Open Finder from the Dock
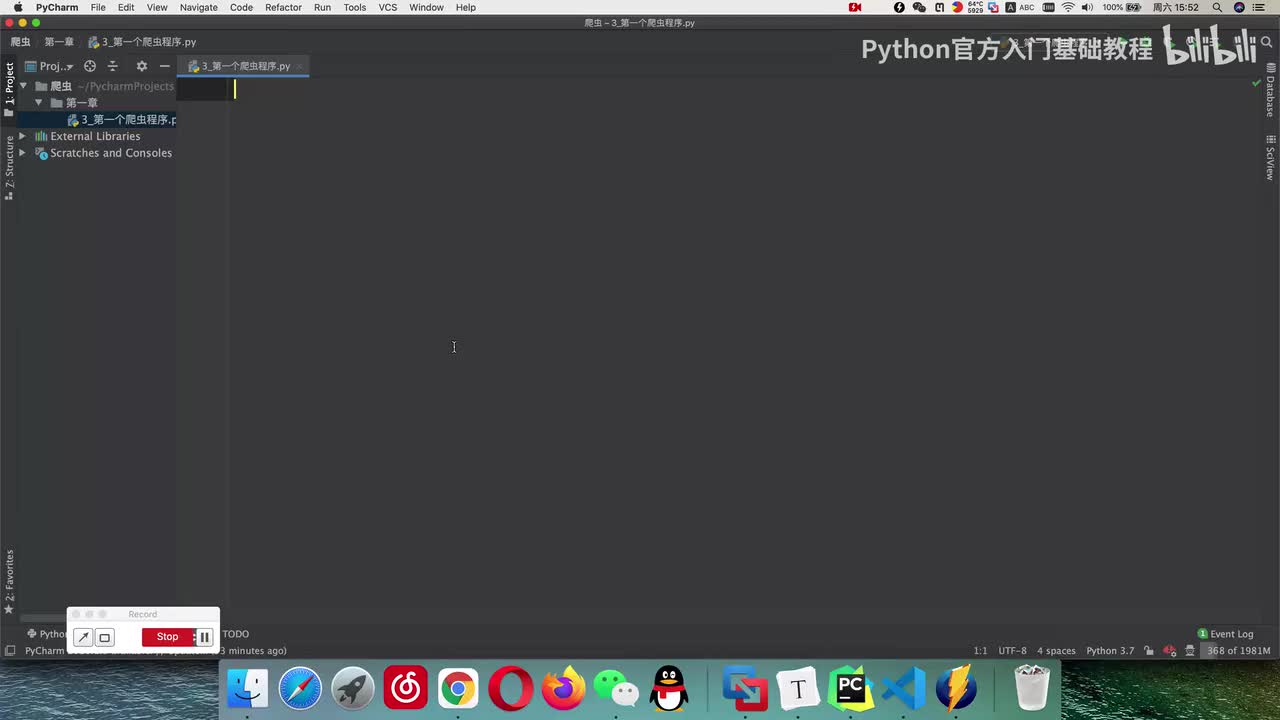Image resolution: width=1280 pixels, height=720 pixels. point(247,689)
